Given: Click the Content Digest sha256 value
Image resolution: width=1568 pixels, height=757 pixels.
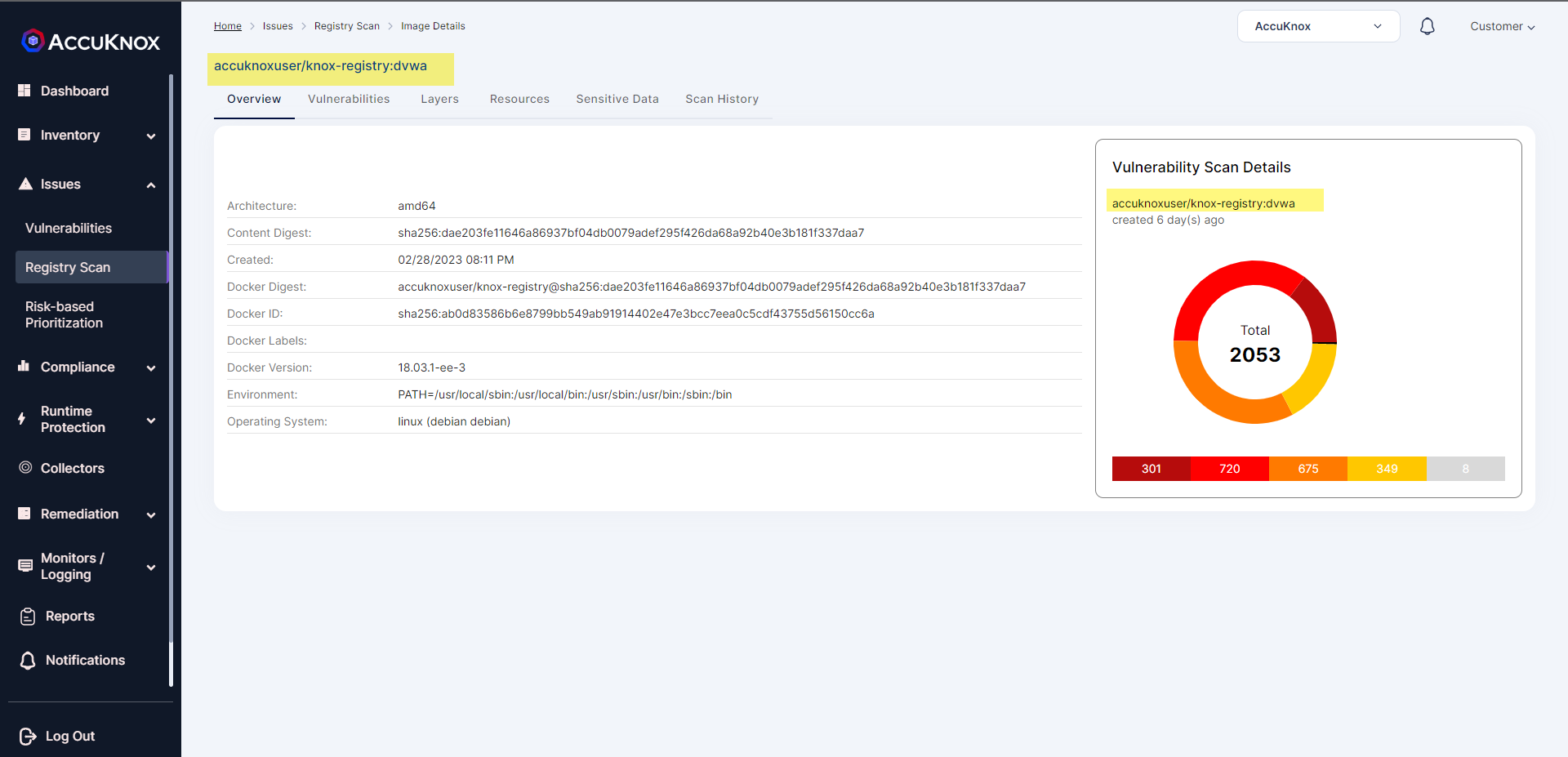Looking at the screenshot, I should [631, 233].
